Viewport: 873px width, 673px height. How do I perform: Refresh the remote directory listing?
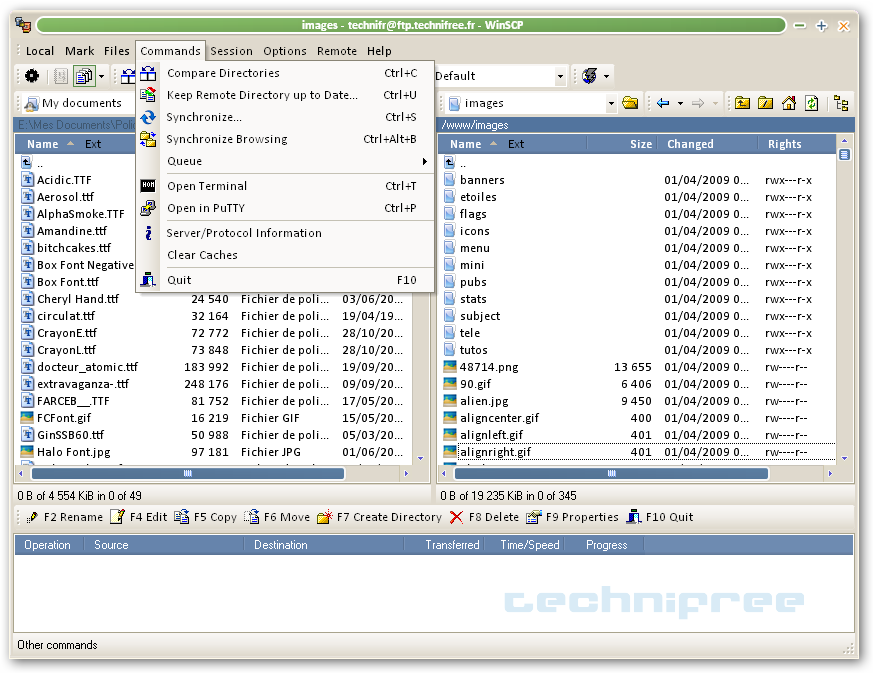812,103
